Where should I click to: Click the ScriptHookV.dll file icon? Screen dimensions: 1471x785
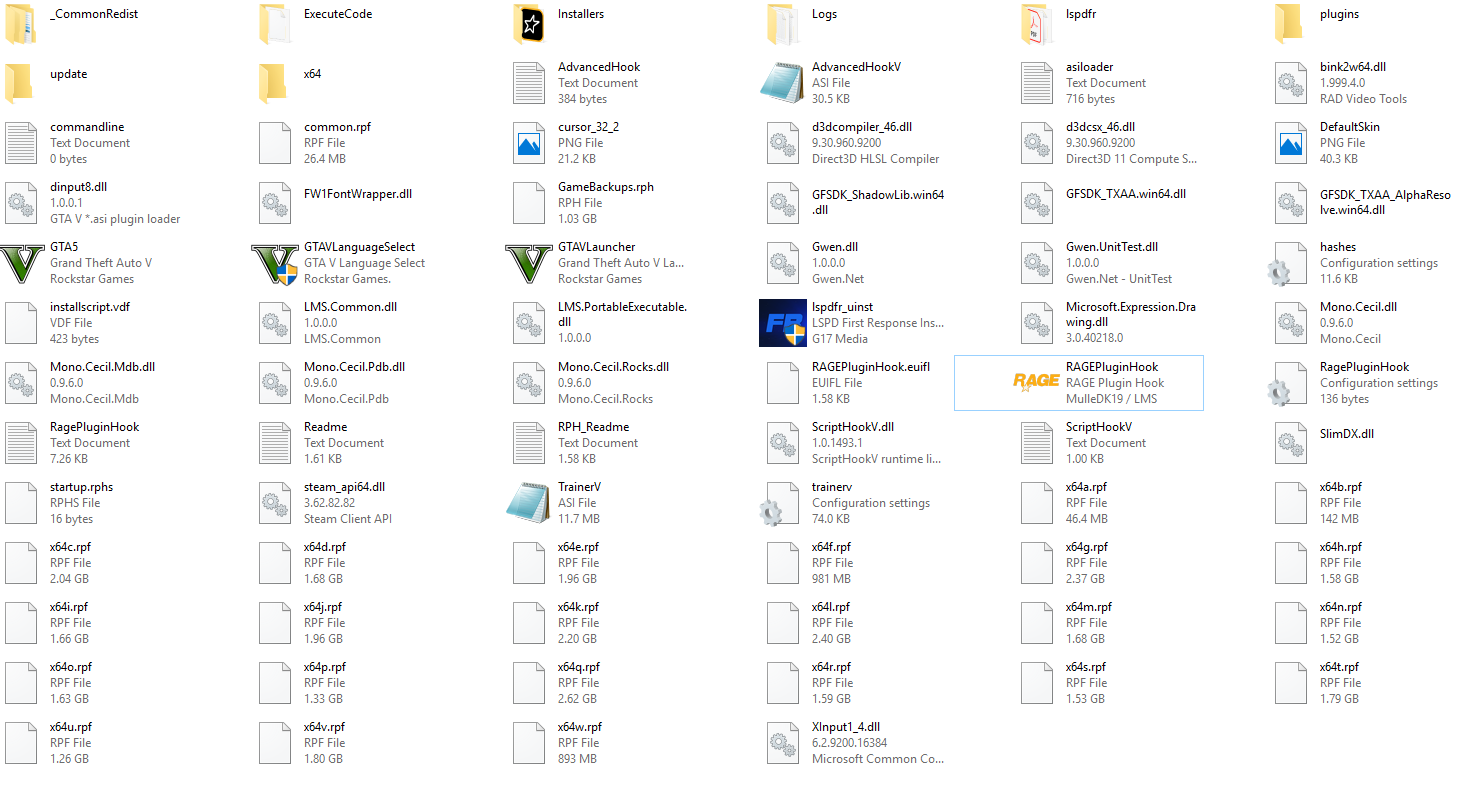tap(782, 443)
